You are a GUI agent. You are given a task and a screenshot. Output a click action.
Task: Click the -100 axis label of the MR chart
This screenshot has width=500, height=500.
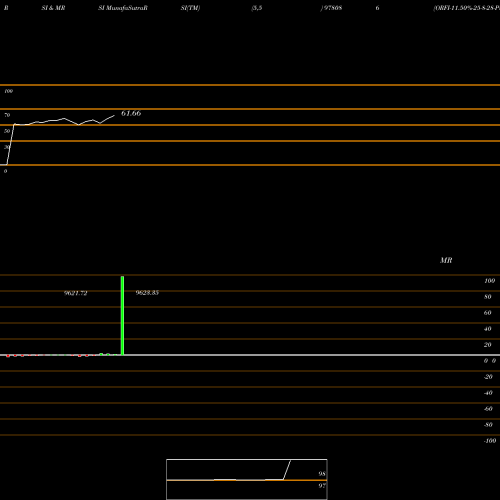[x=490, y=441]
